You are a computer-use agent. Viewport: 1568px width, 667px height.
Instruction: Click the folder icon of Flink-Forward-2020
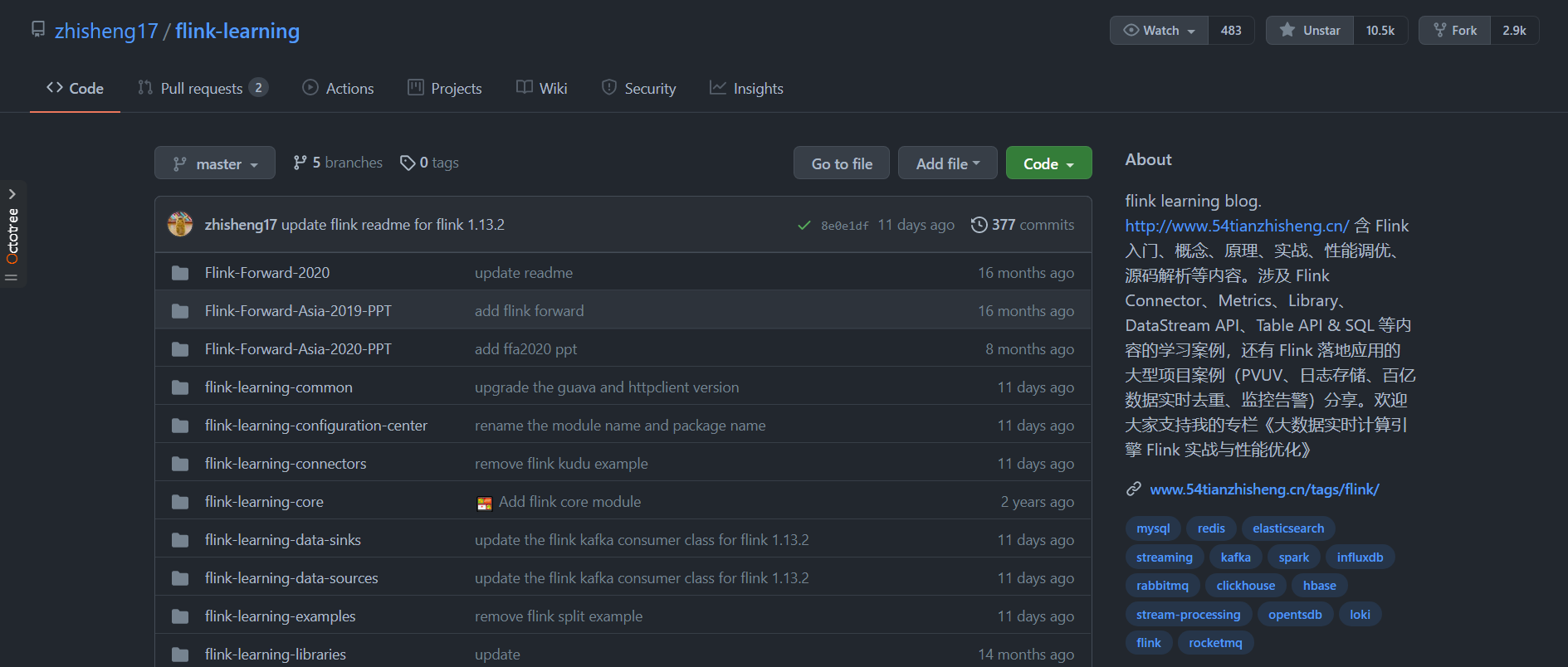[x=180, y=273]
